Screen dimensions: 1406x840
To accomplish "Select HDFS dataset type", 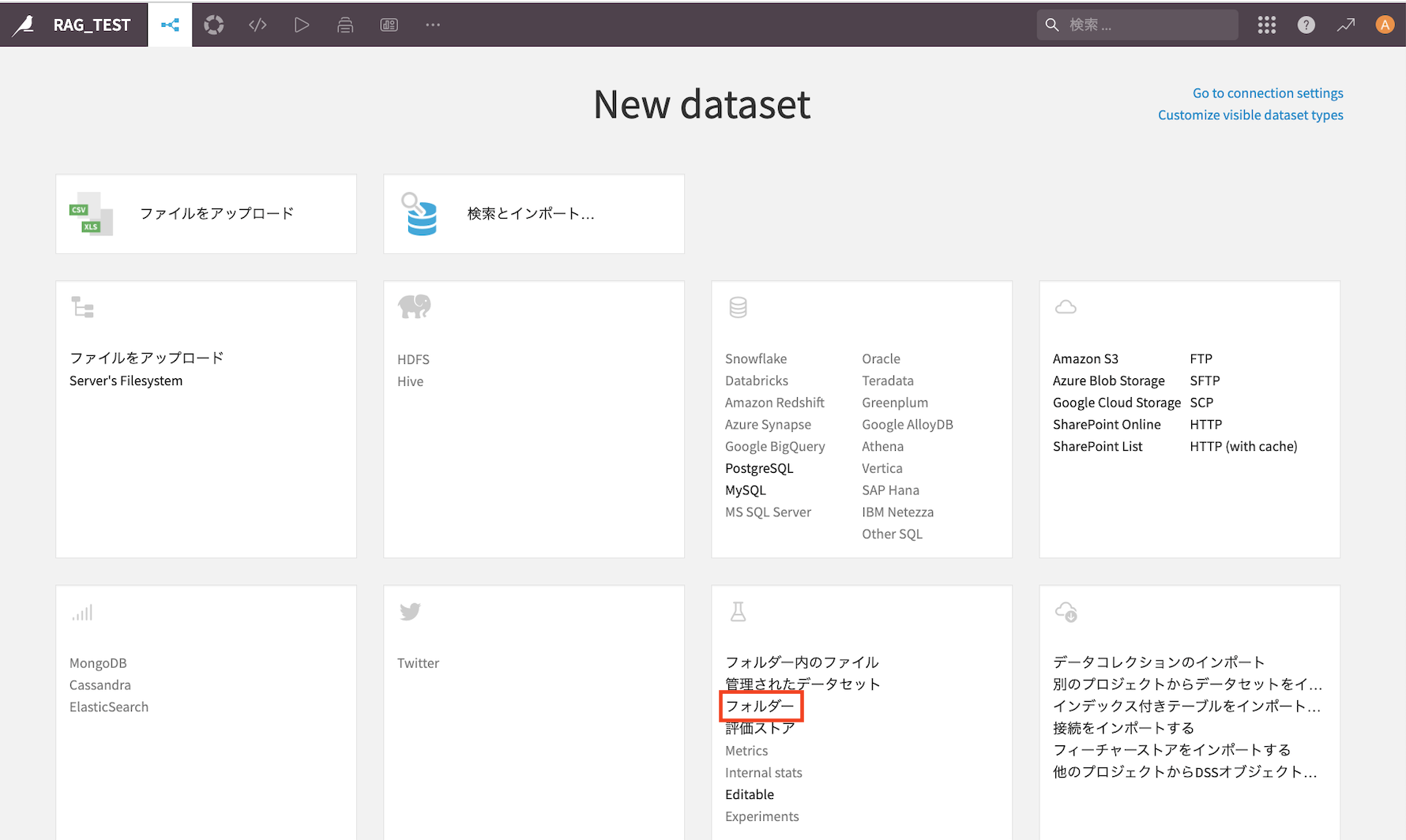I will pos(413,359).
